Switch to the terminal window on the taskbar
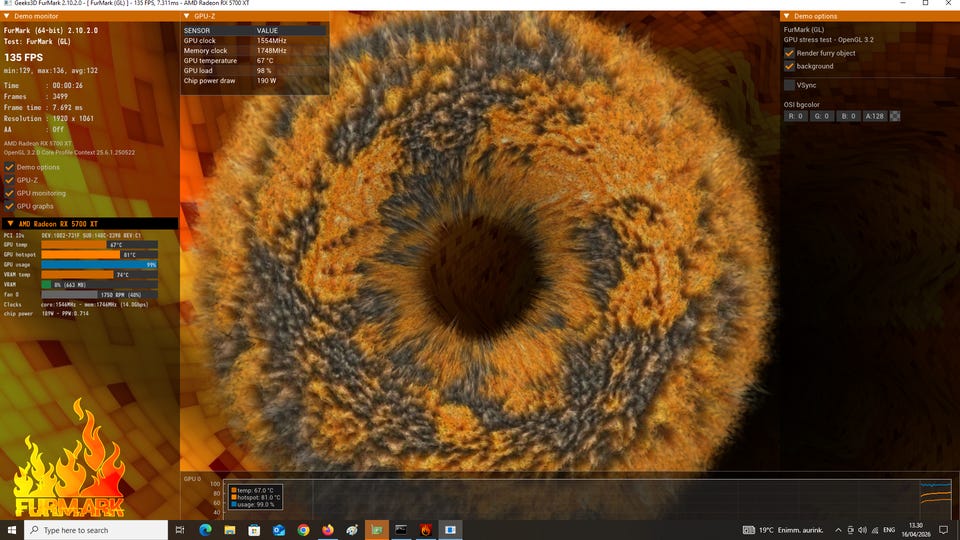The height and width of the screenshot is (540, 960). point(401,530)
